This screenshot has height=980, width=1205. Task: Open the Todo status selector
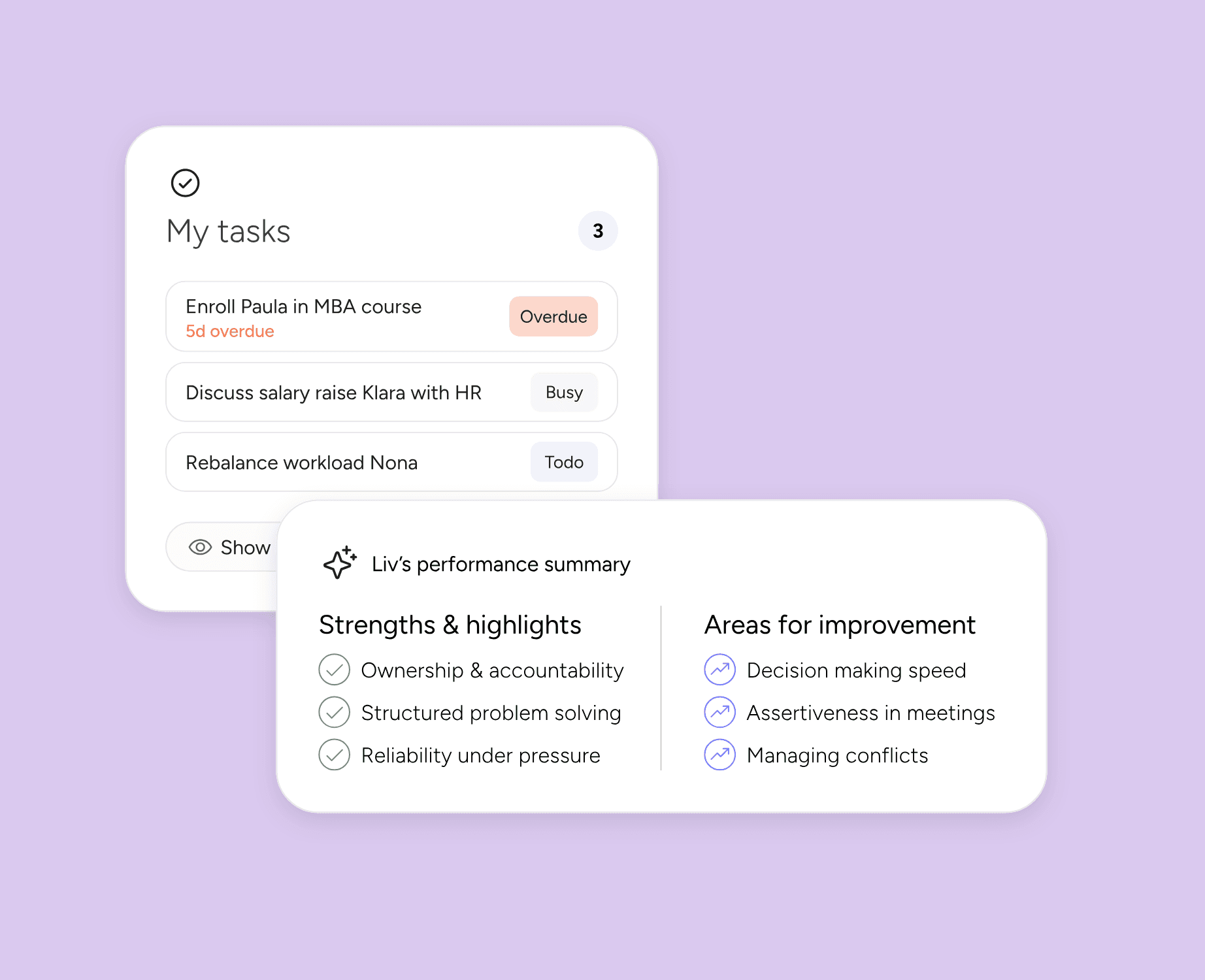pyautogui.click(x=564, y=462)
